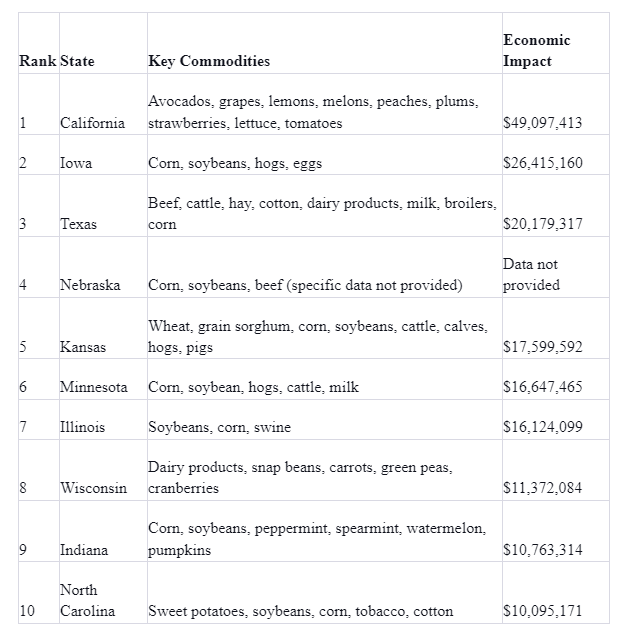Viewport: 624px width, 636px height.
Task: Click the Texas state cell
Action: click(x=103, y=206)
